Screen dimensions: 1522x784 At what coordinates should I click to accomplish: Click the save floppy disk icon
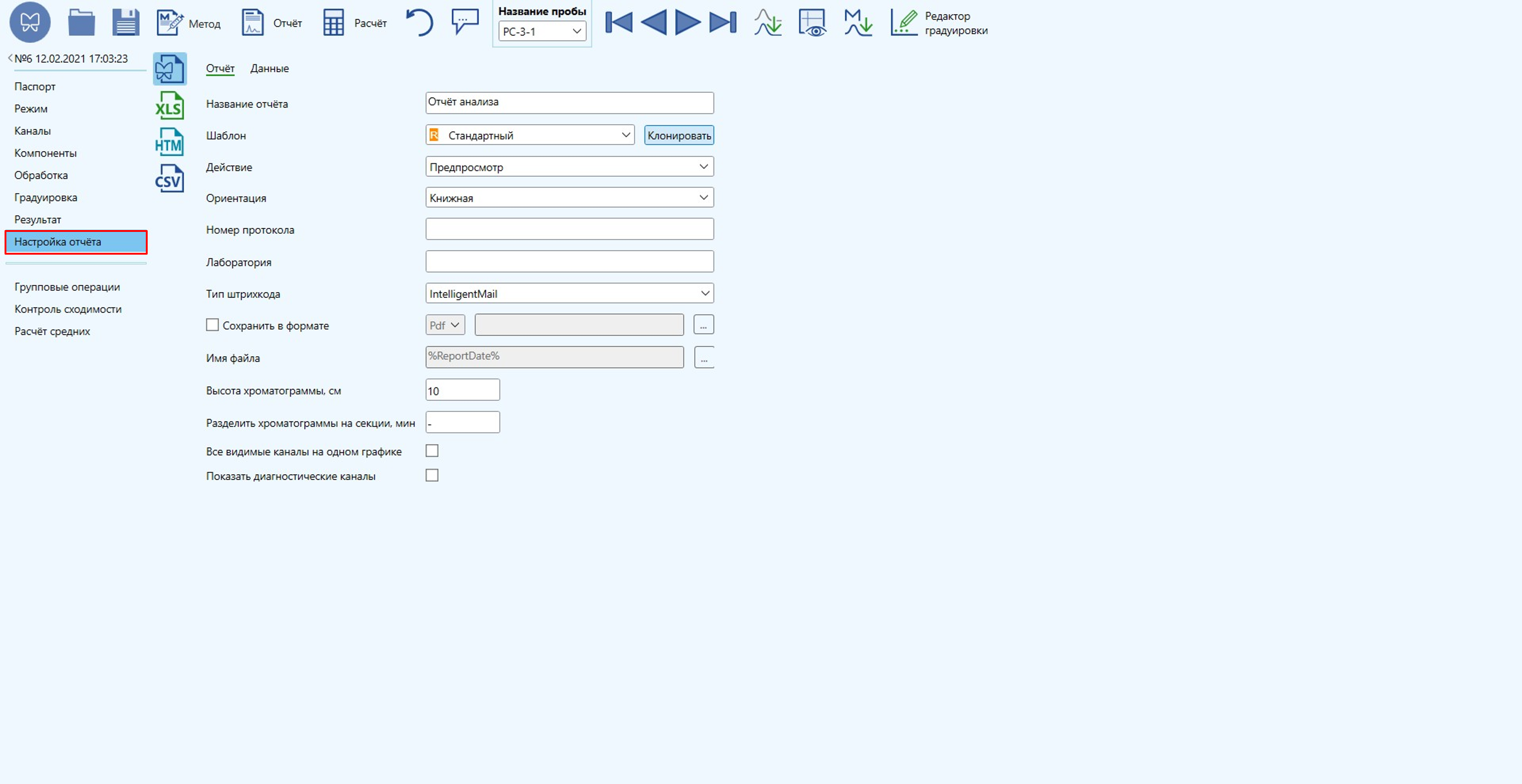(126, 23)
